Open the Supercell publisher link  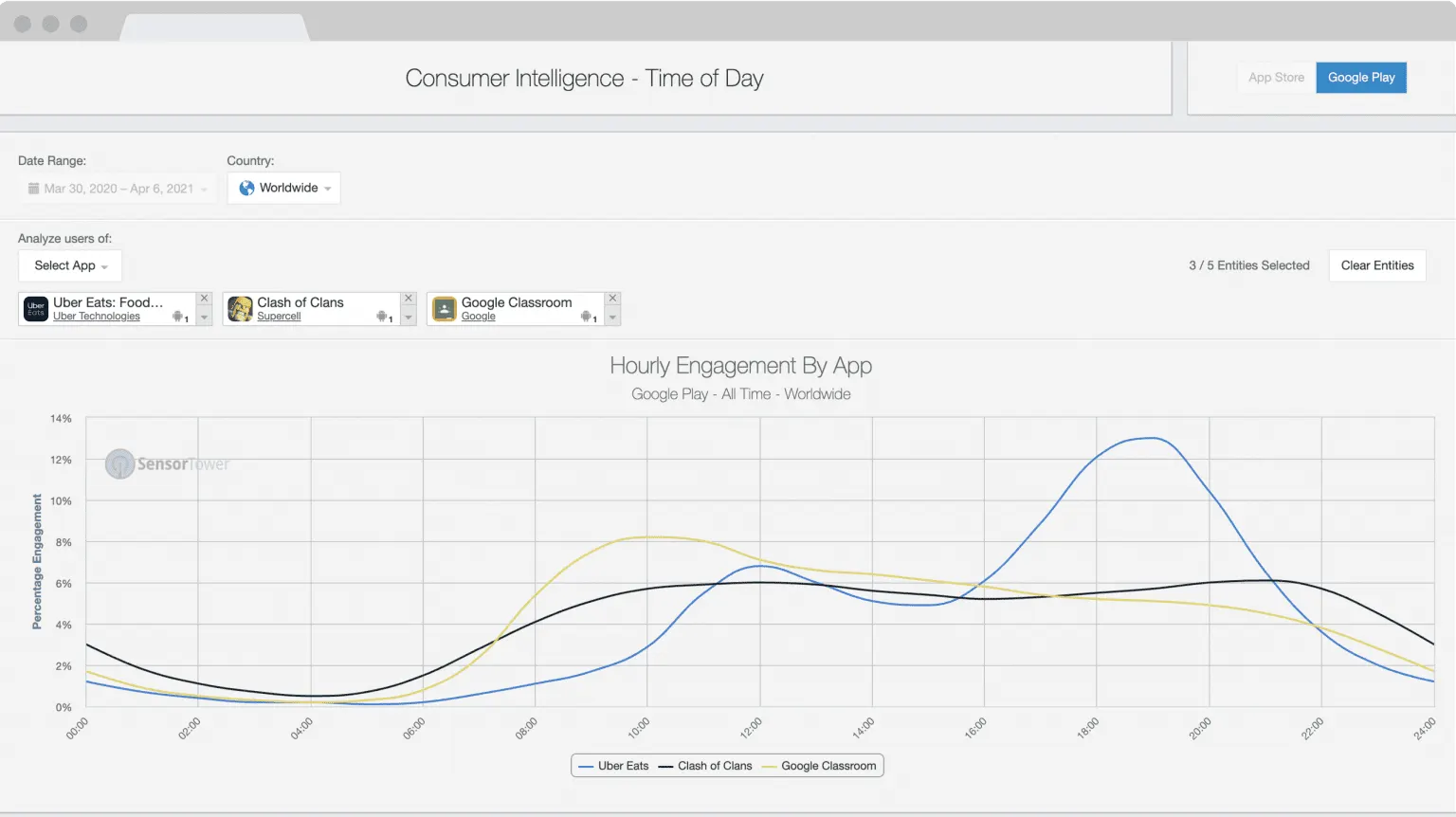pyautogui.click(x=279, y=317)
